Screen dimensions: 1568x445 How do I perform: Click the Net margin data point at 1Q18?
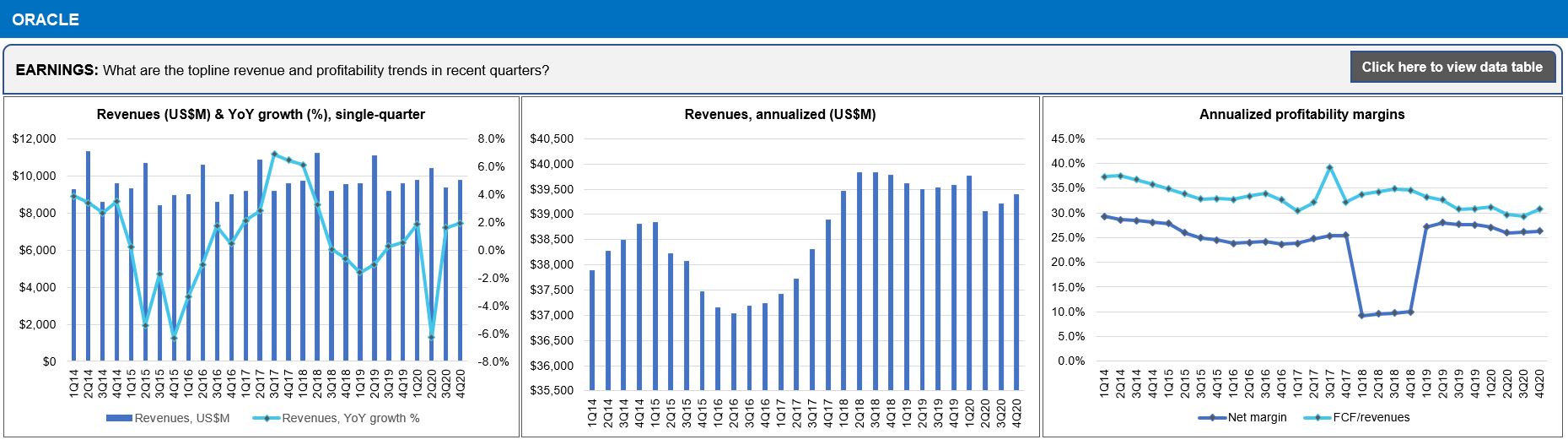(1361, 315)
